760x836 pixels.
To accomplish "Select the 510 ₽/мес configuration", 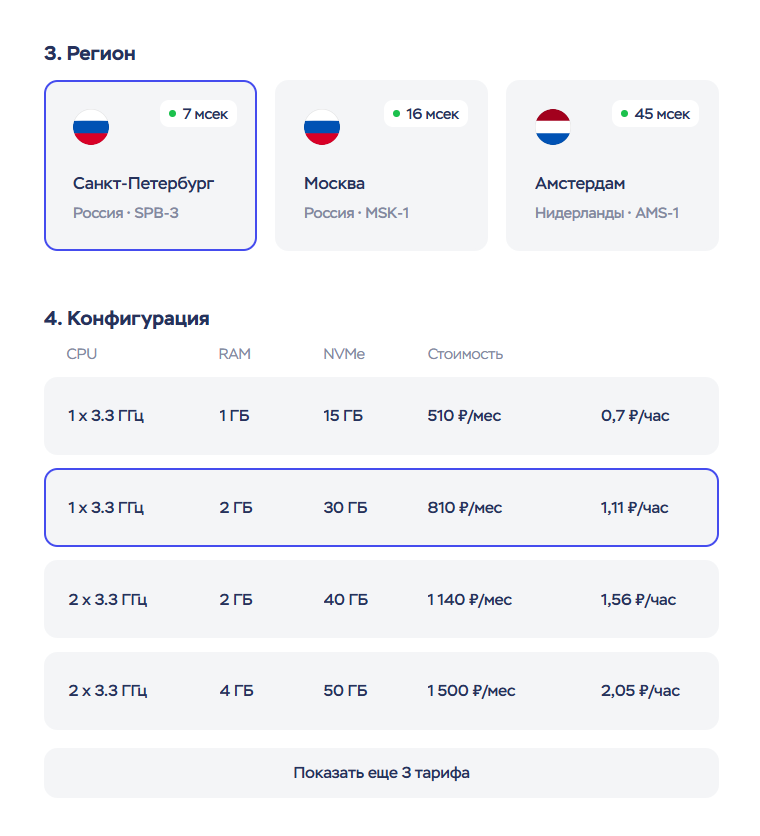I will tap(381, 416).
